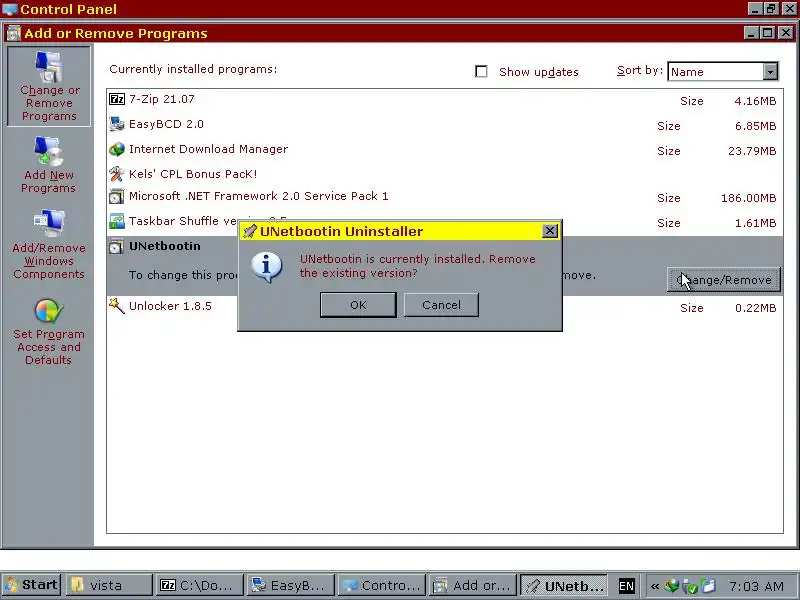
Task: Select Microsoft .NET Framework 2.0 Service Pack 1
Action: tap(445, 197)
